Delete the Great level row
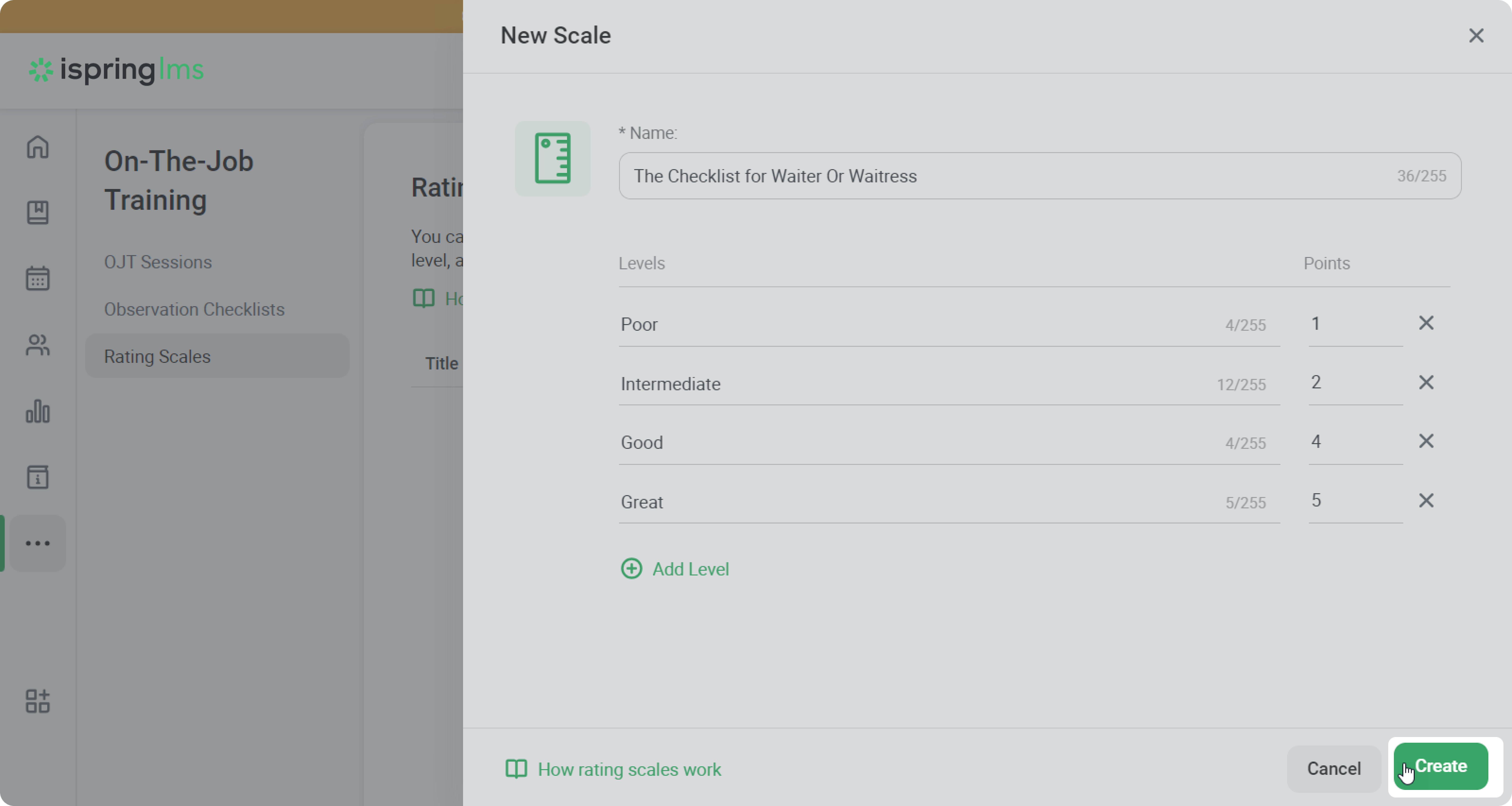The height and width of the screenshot is (806, 1512). (x=1426, y=500)
